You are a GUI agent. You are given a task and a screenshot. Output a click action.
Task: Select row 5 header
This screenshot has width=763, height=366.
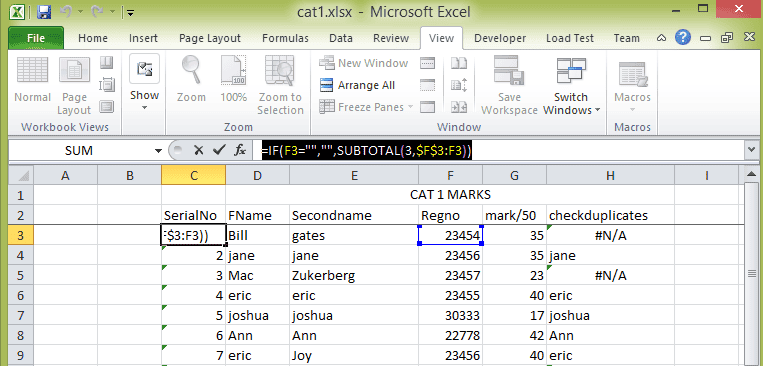[21, 275]
